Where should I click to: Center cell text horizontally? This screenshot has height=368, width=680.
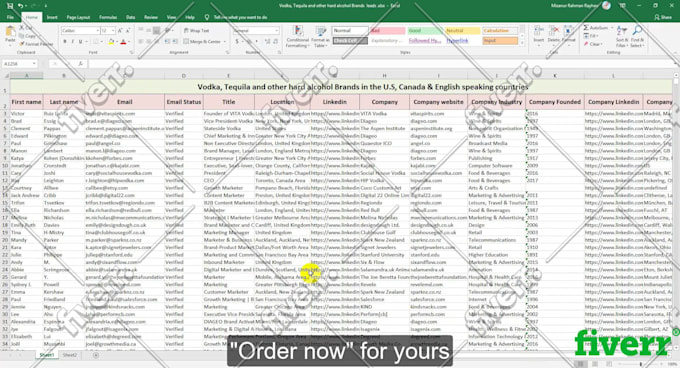[x=149, y=42]
